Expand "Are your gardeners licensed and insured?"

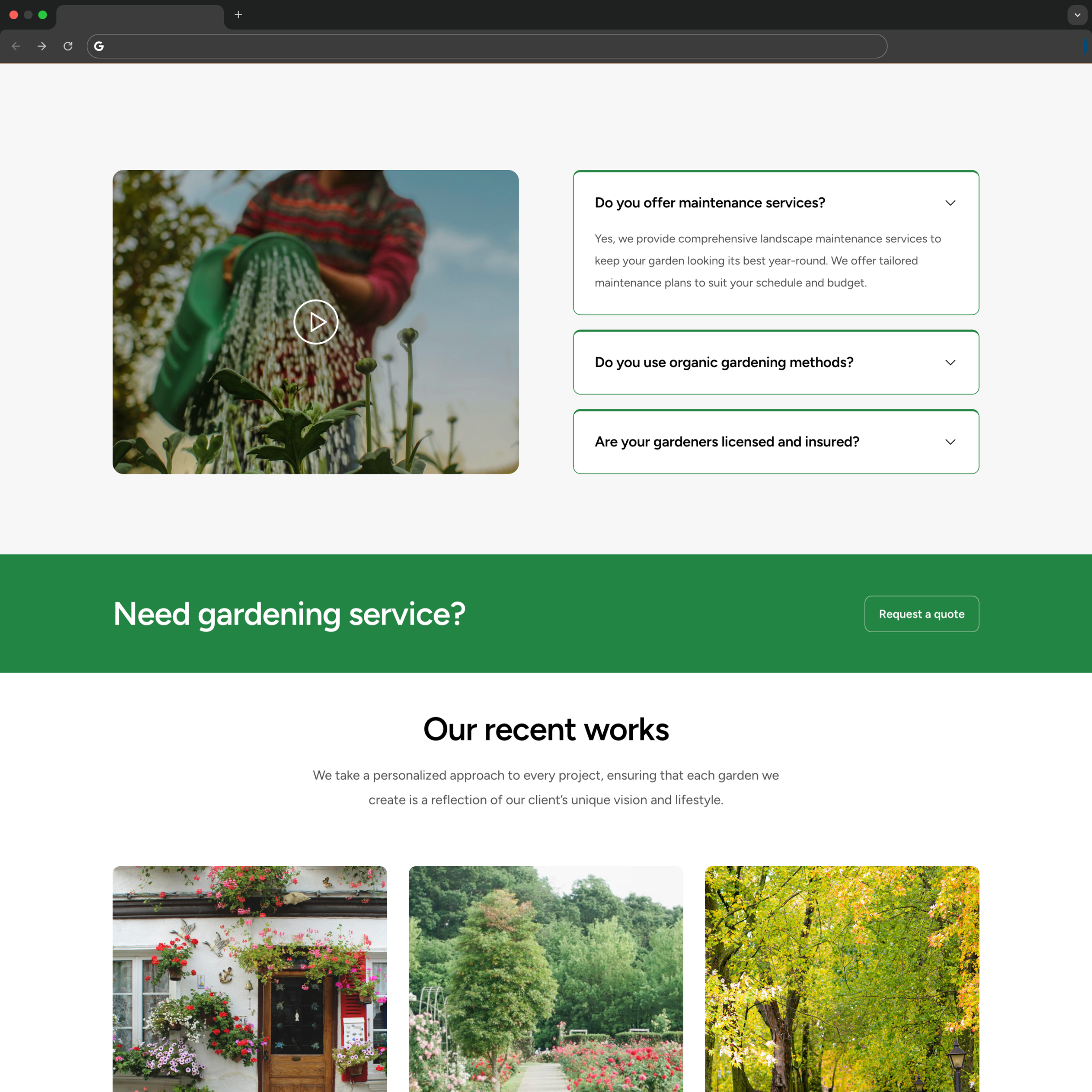point(950,442)
